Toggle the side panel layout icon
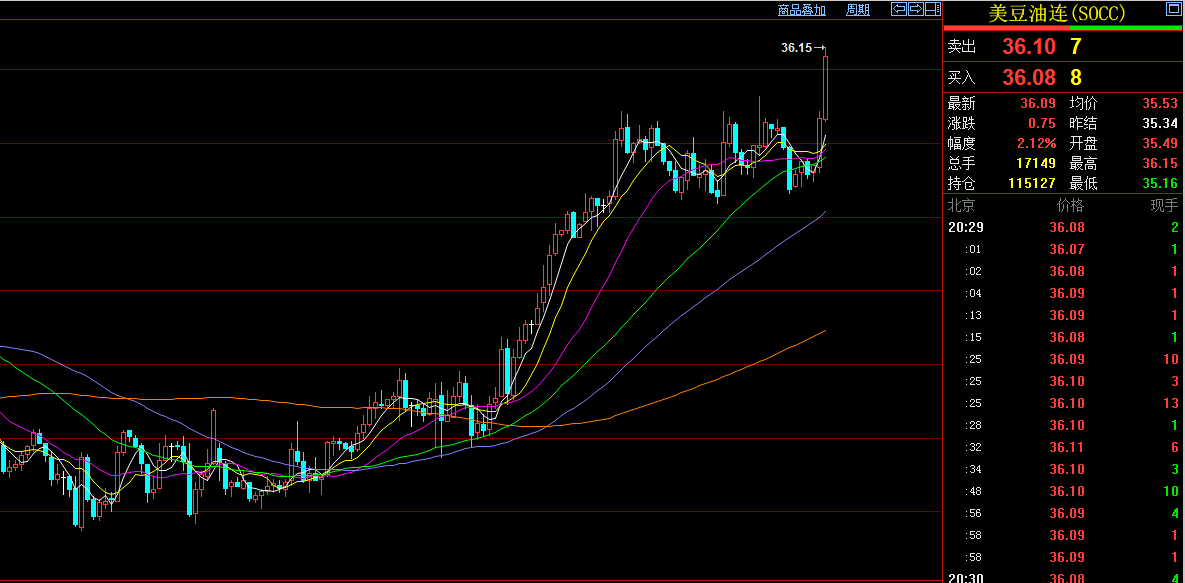 tap(932, 9)
